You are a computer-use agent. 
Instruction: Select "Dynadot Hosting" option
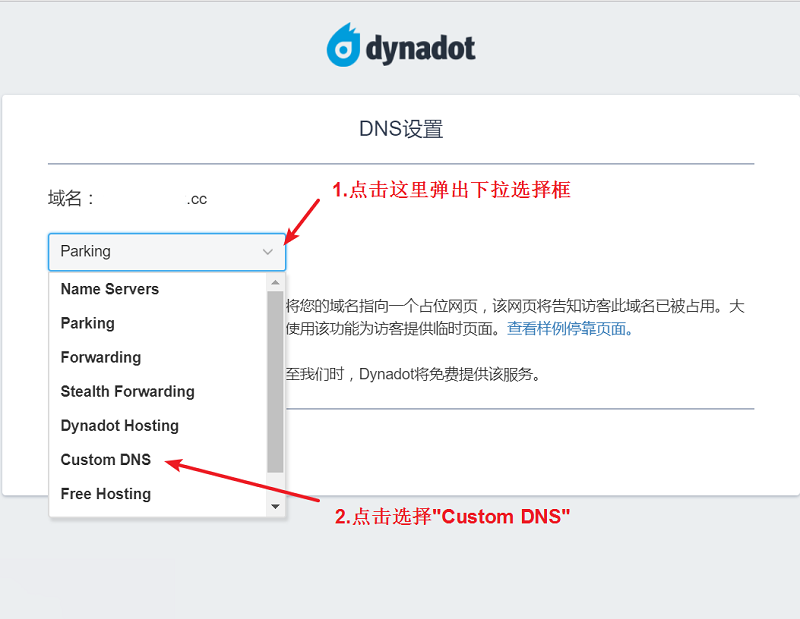[119, 425]
